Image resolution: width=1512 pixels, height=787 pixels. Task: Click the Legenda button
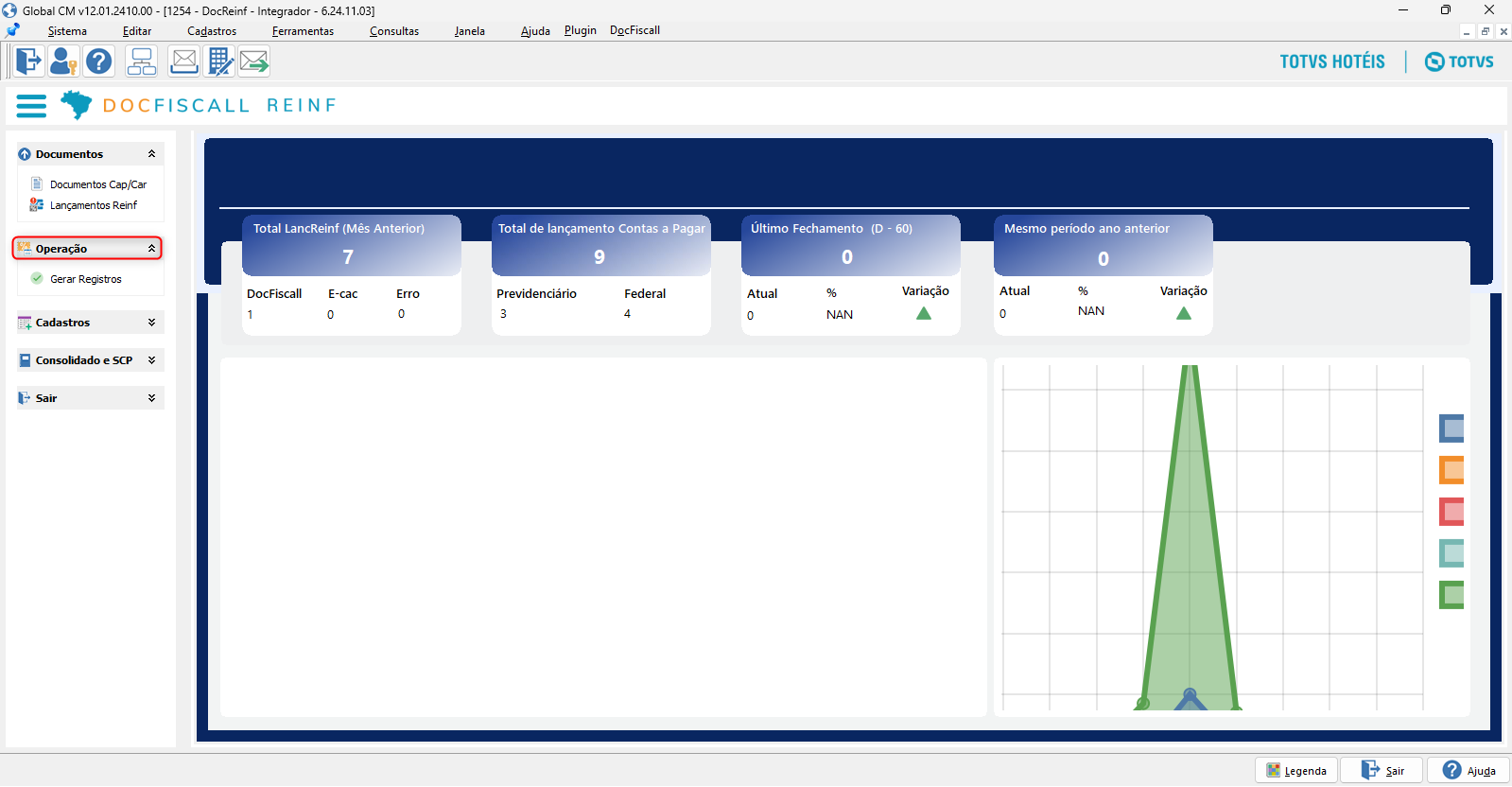pos(1296,771)
